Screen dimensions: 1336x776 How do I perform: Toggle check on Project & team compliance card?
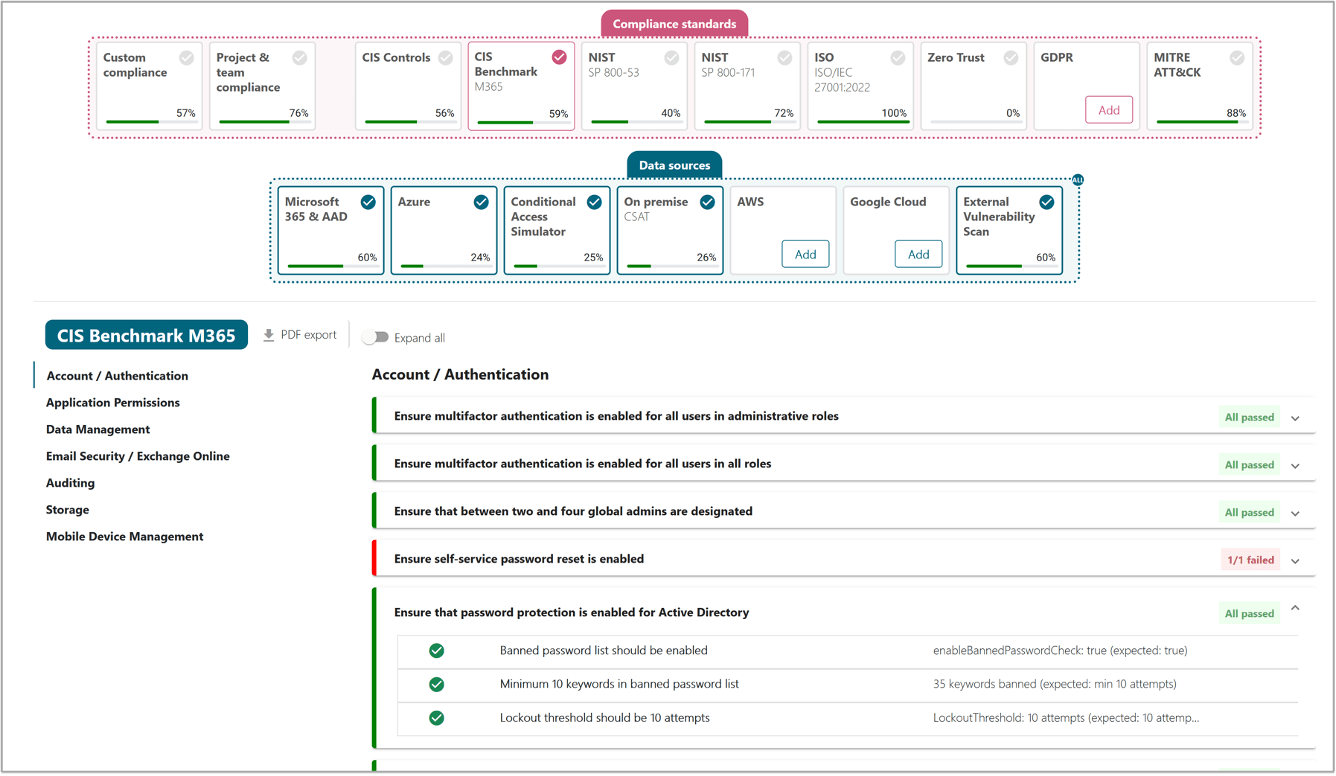(300, 58)
